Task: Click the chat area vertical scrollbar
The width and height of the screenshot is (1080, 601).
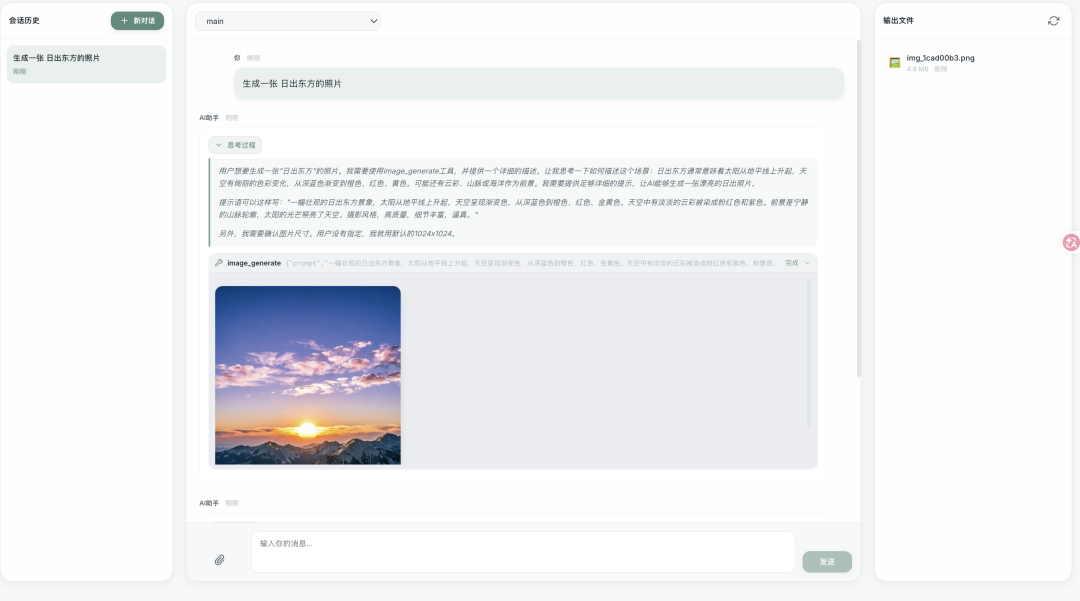Action: coord(857,200)
